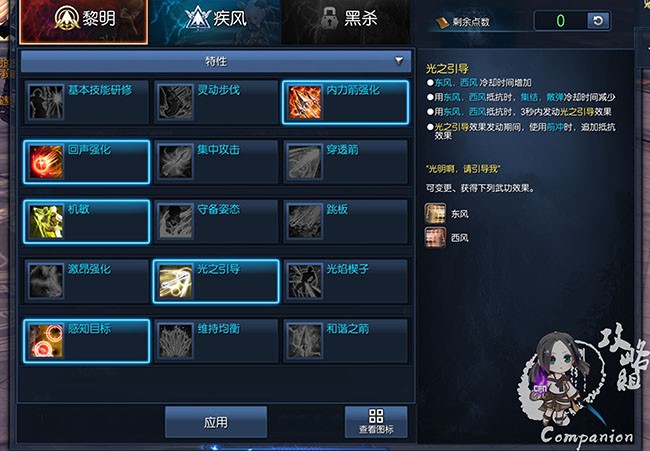
Task: Toggle the 灵动步伐 trait on
Action: click(x=216, y=102)
